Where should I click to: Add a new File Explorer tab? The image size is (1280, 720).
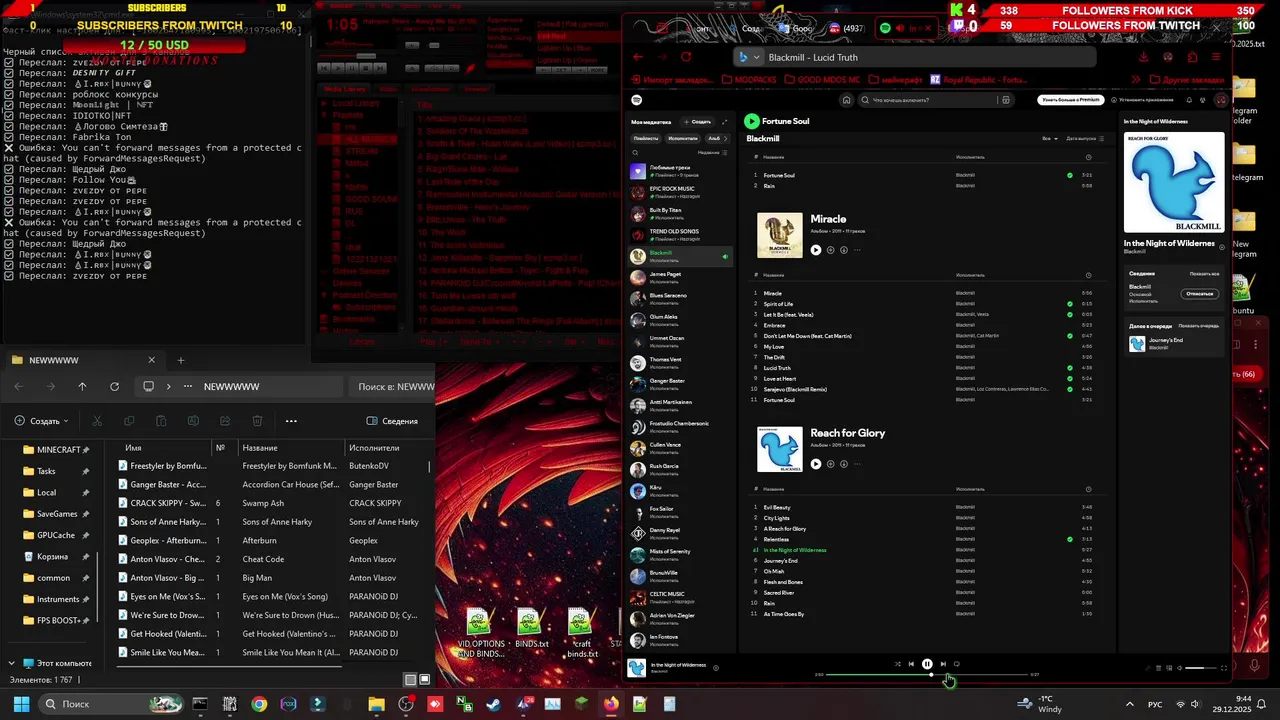[180, 360]
